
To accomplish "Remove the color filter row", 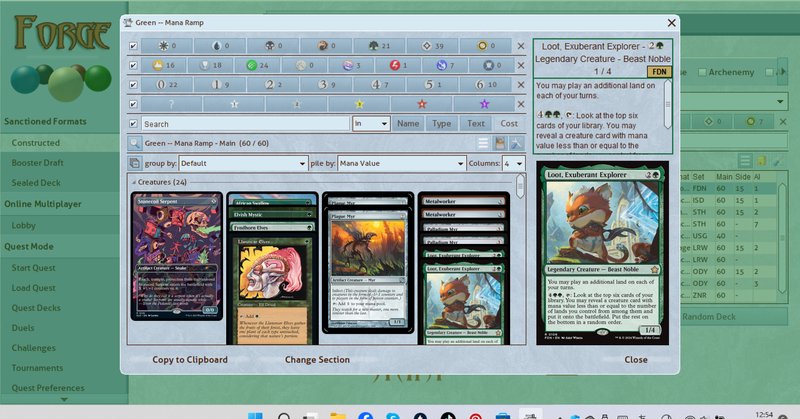I will pyautogui.click(x=520, y=46).
